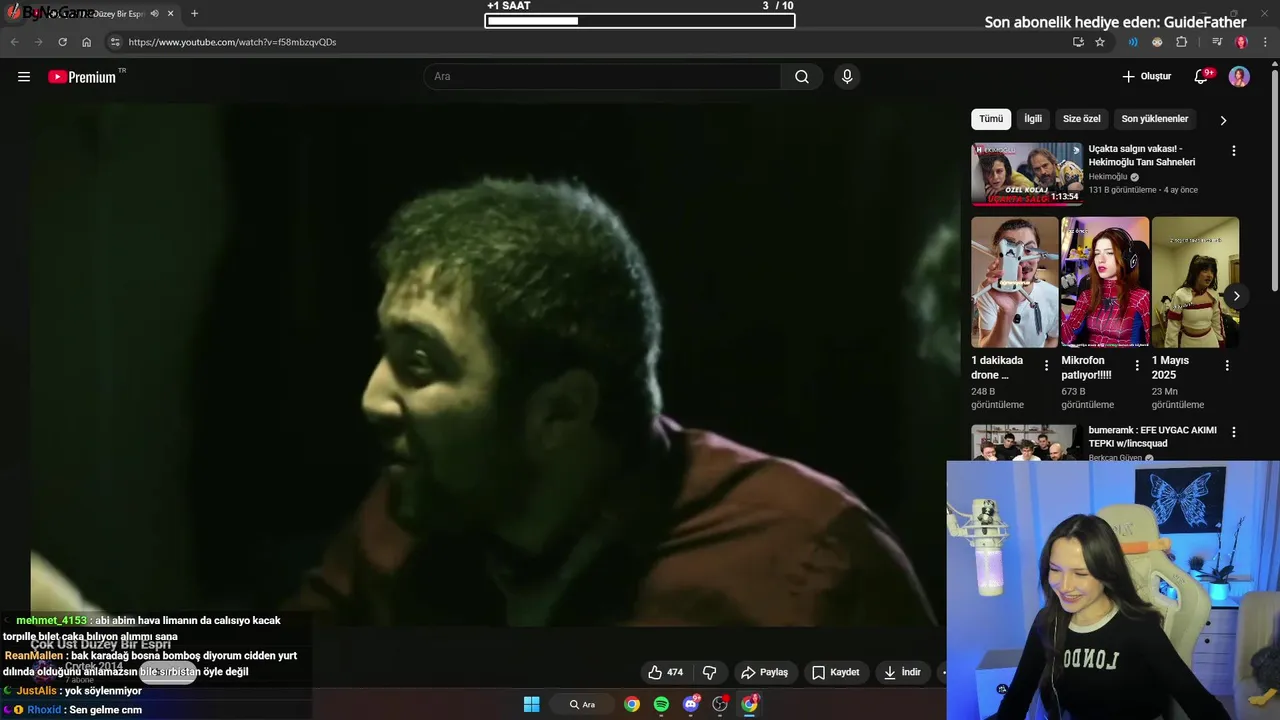This screenshot has width=1280, height=720.
Task: Reload the current page
Action: (62, 42)
